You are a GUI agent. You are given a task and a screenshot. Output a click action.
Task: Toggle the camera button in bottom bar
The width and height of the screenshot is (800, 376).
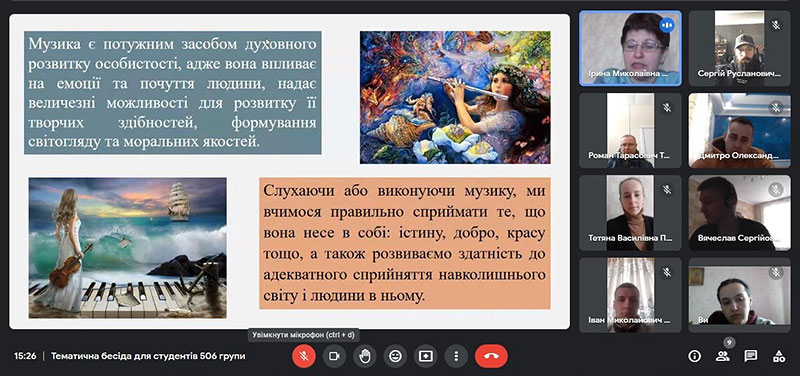click(334, 356)
